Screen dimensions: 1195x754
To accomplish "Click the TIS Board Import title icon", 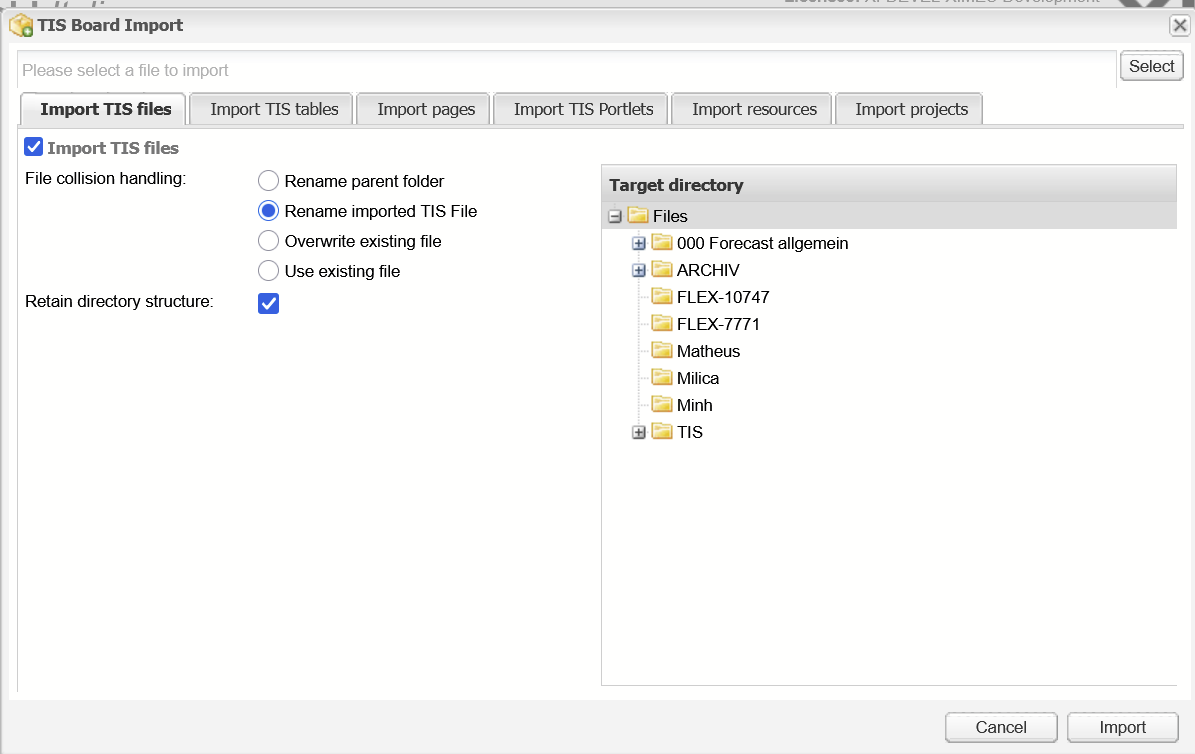I will pyautogui.click(x=21, y=26).
